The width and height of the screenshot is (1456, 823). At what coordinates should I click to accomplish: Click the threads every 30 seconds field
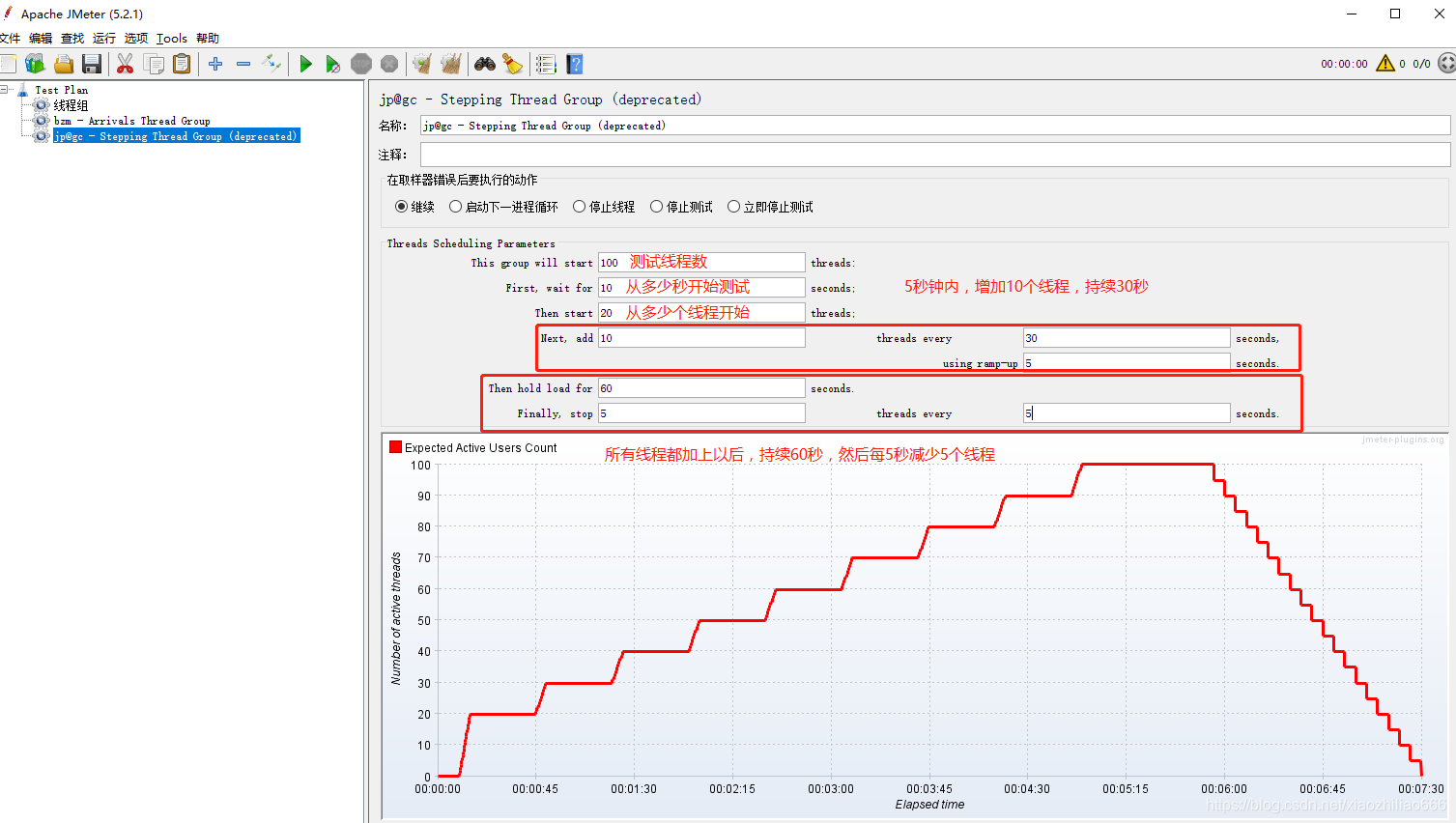tap(1127, 338)
